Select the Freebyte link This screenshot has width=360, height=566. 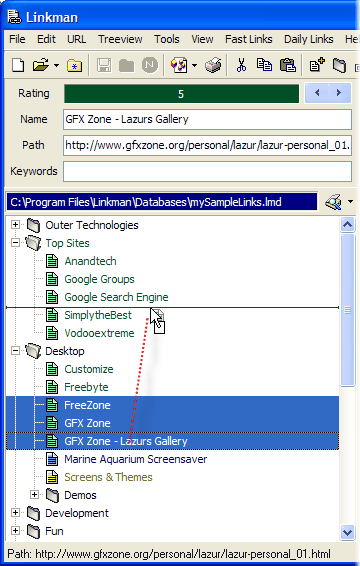86,387
